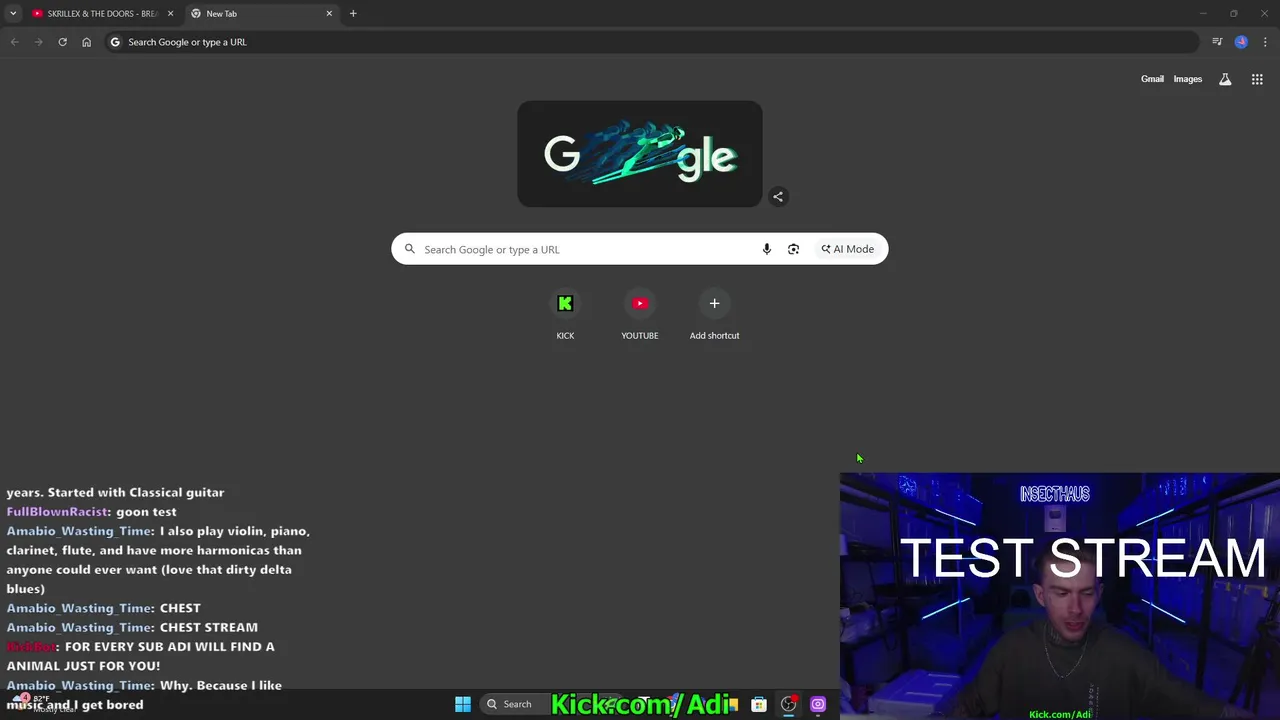Reload the current page
1280x720 pixels.
coord(62,42)
